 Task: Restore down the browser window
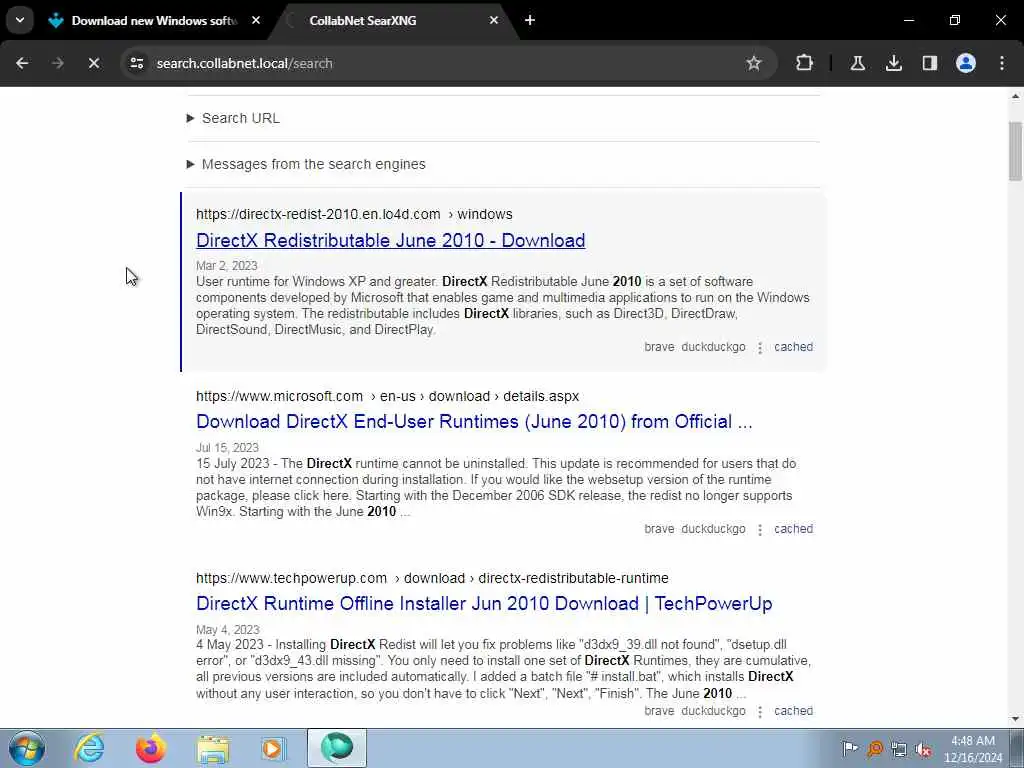tap(954, 20)
